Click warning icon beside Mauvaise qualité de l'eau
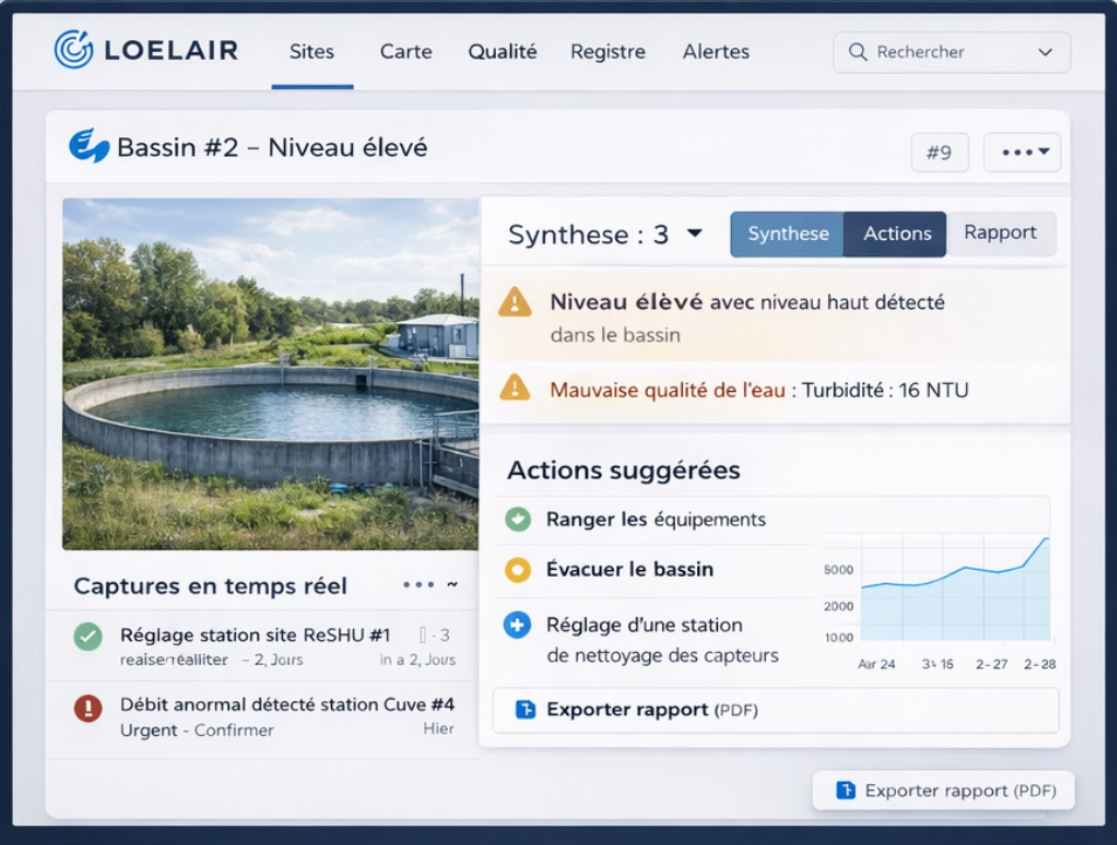This screenshot has height=845, width=1117. (516, 390)
